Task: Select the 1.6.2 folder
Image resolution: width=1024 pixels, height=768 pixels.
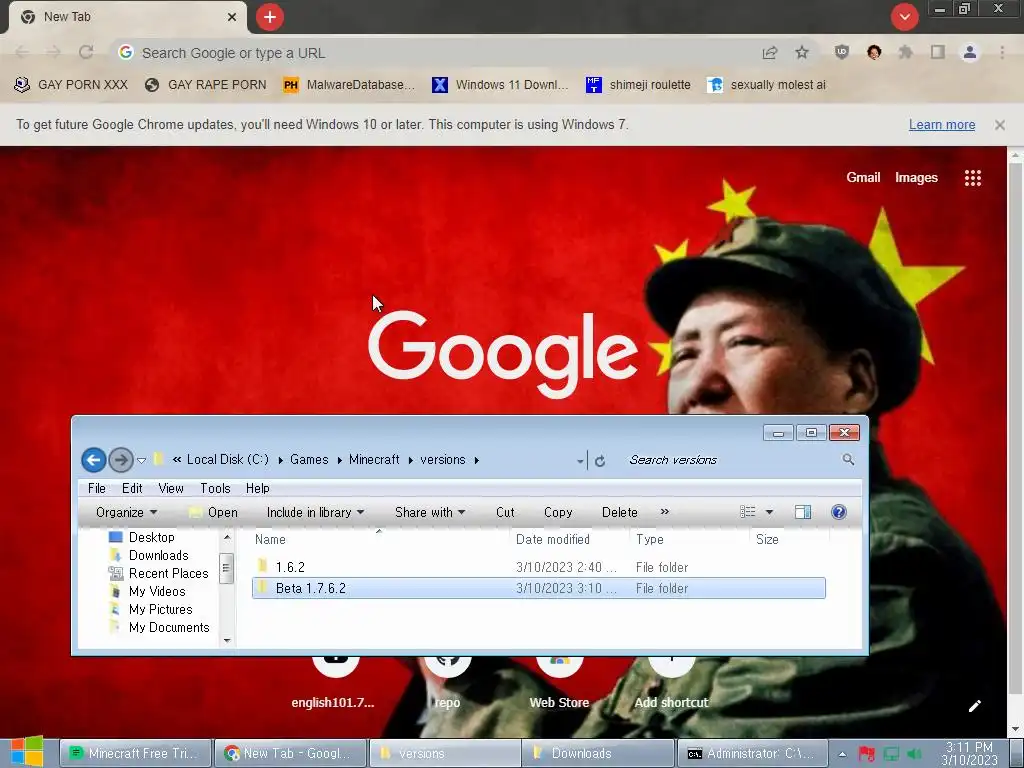Action: point(539,567)
